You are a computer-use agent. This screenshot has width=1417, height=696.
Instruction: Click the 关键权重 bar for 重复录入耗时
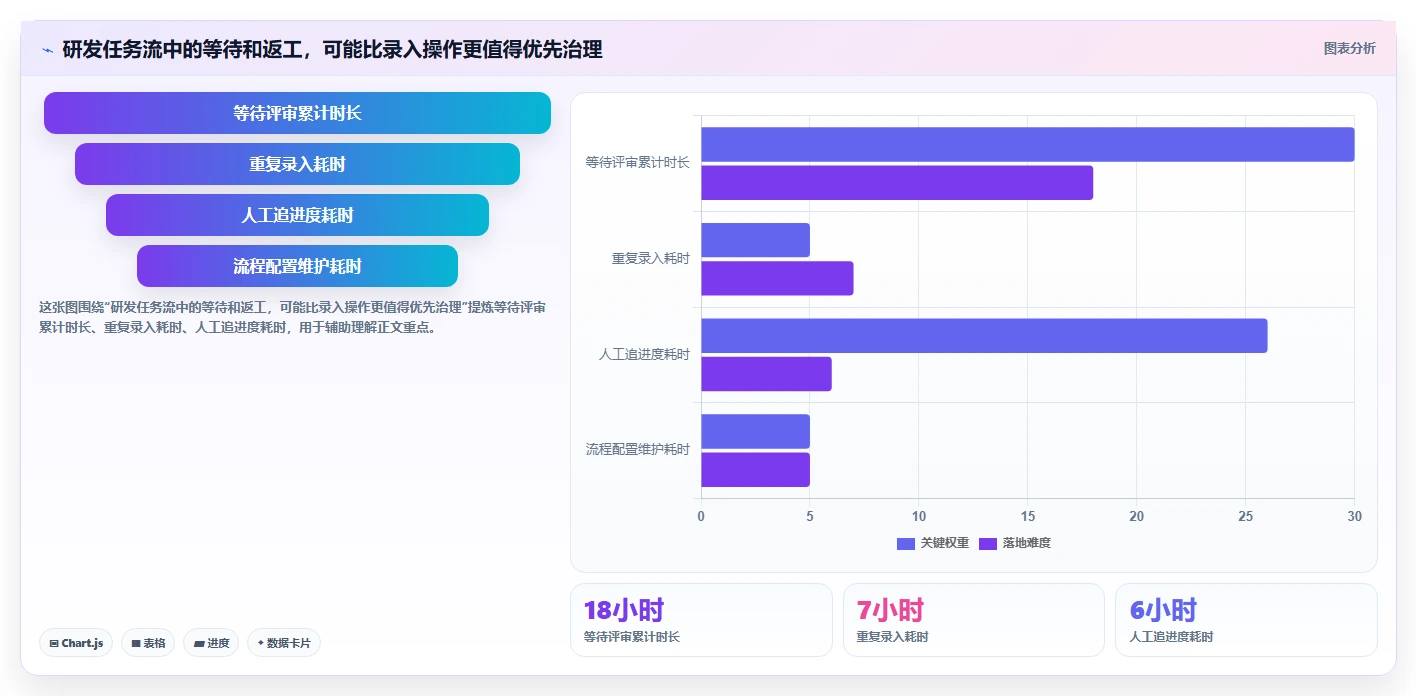[x=755, y=240]
